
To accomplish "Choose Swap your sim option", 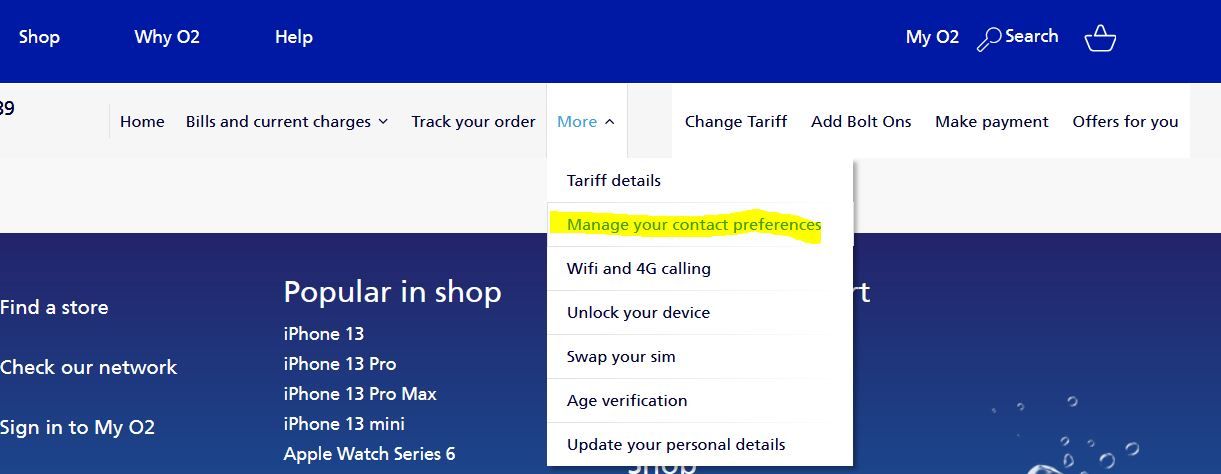I will tap(621, 357).
